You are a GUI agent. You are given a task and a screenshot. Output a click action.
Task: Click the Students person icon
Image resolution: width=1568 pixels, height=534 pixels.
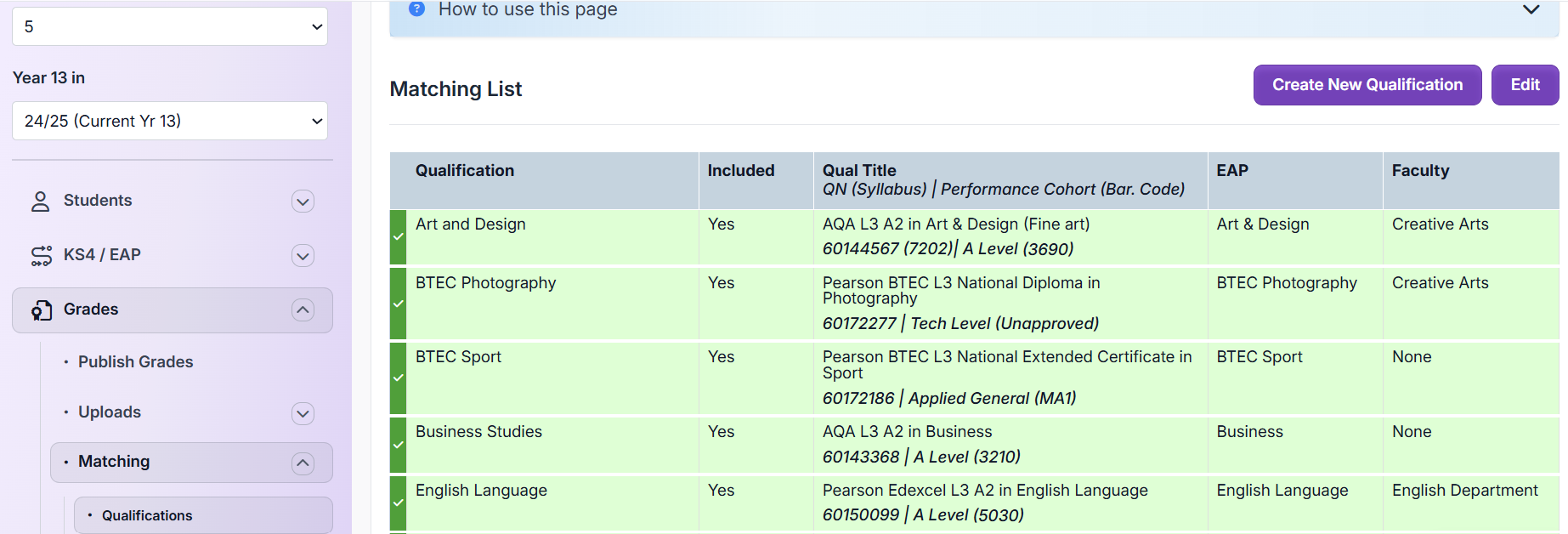click(x=40, y=202)
